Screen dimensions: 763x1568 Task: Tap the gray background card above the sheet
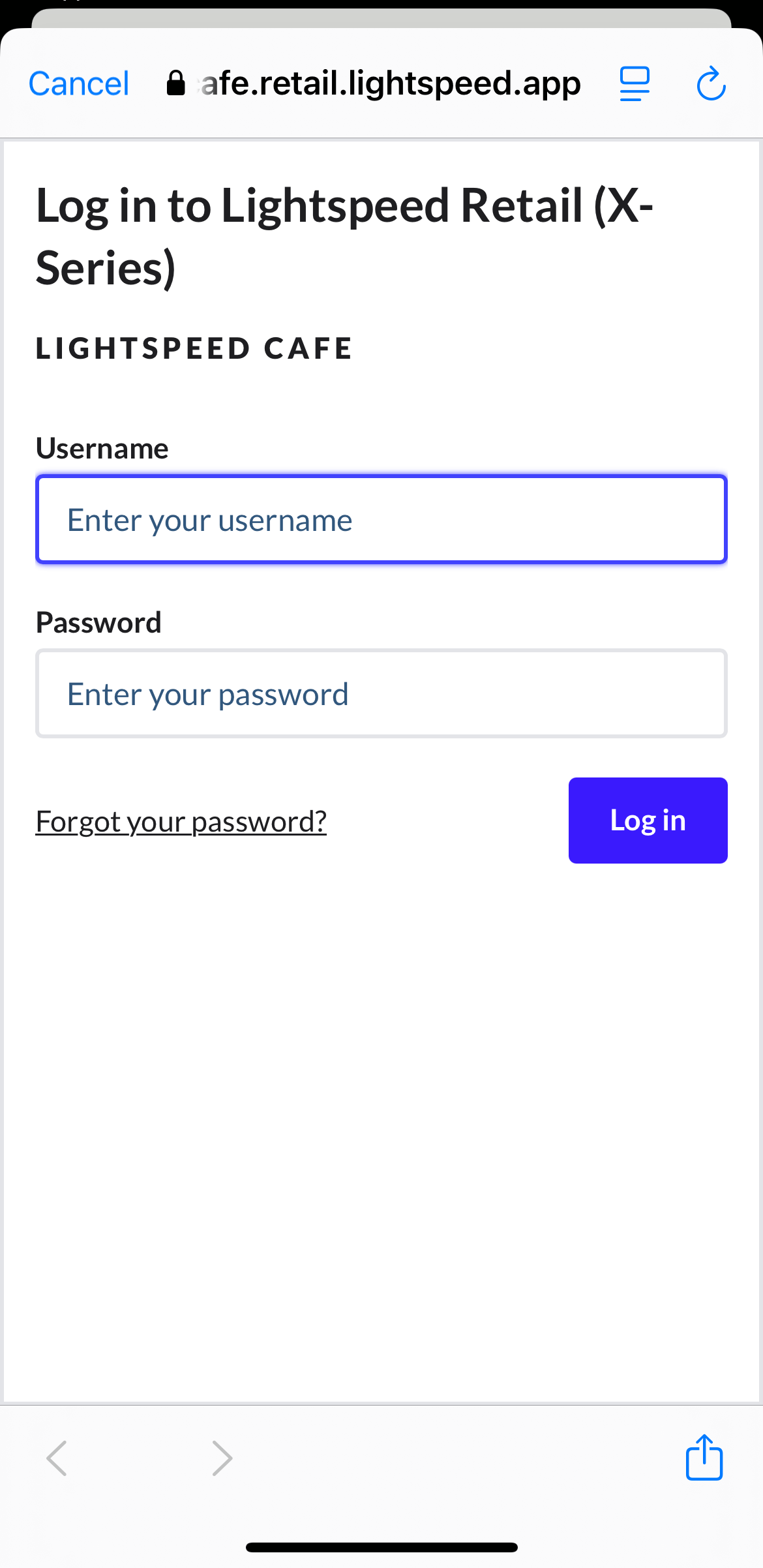pyautogui.click(x=381, y=18)
